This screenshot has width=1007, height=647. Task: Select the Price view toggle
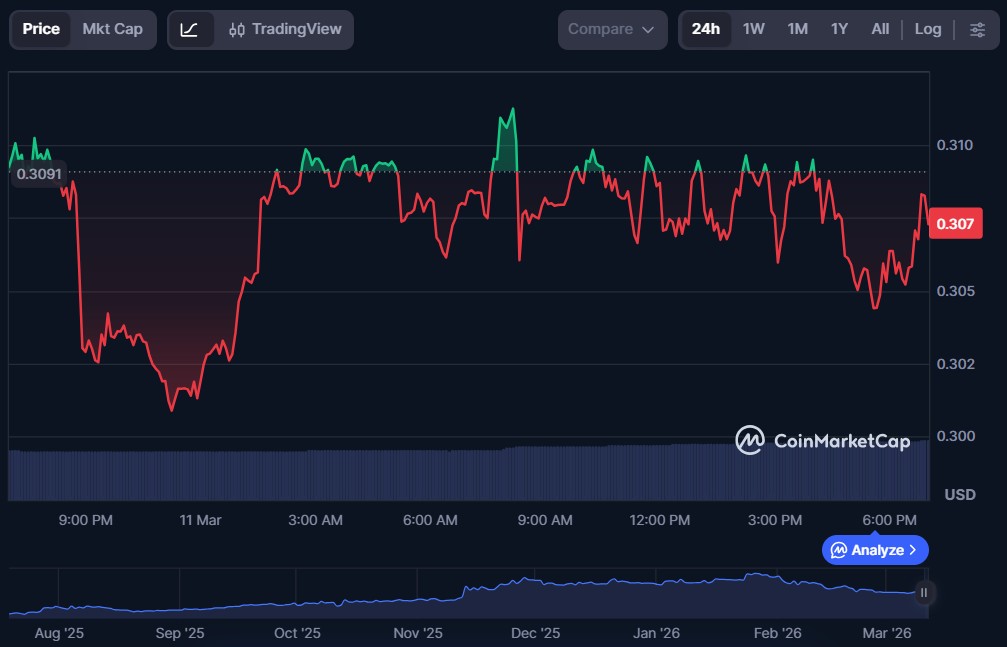41,30
